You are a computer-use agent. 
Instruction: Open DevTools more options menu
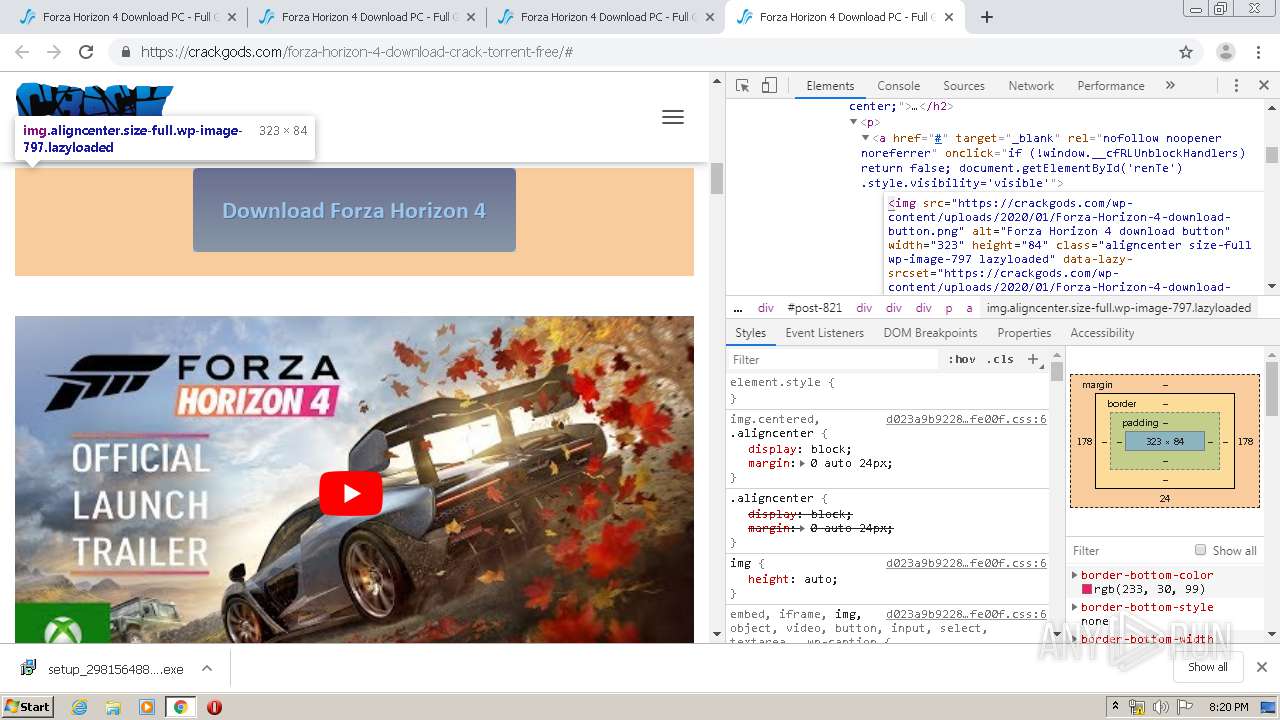[x=1236, y=86]
